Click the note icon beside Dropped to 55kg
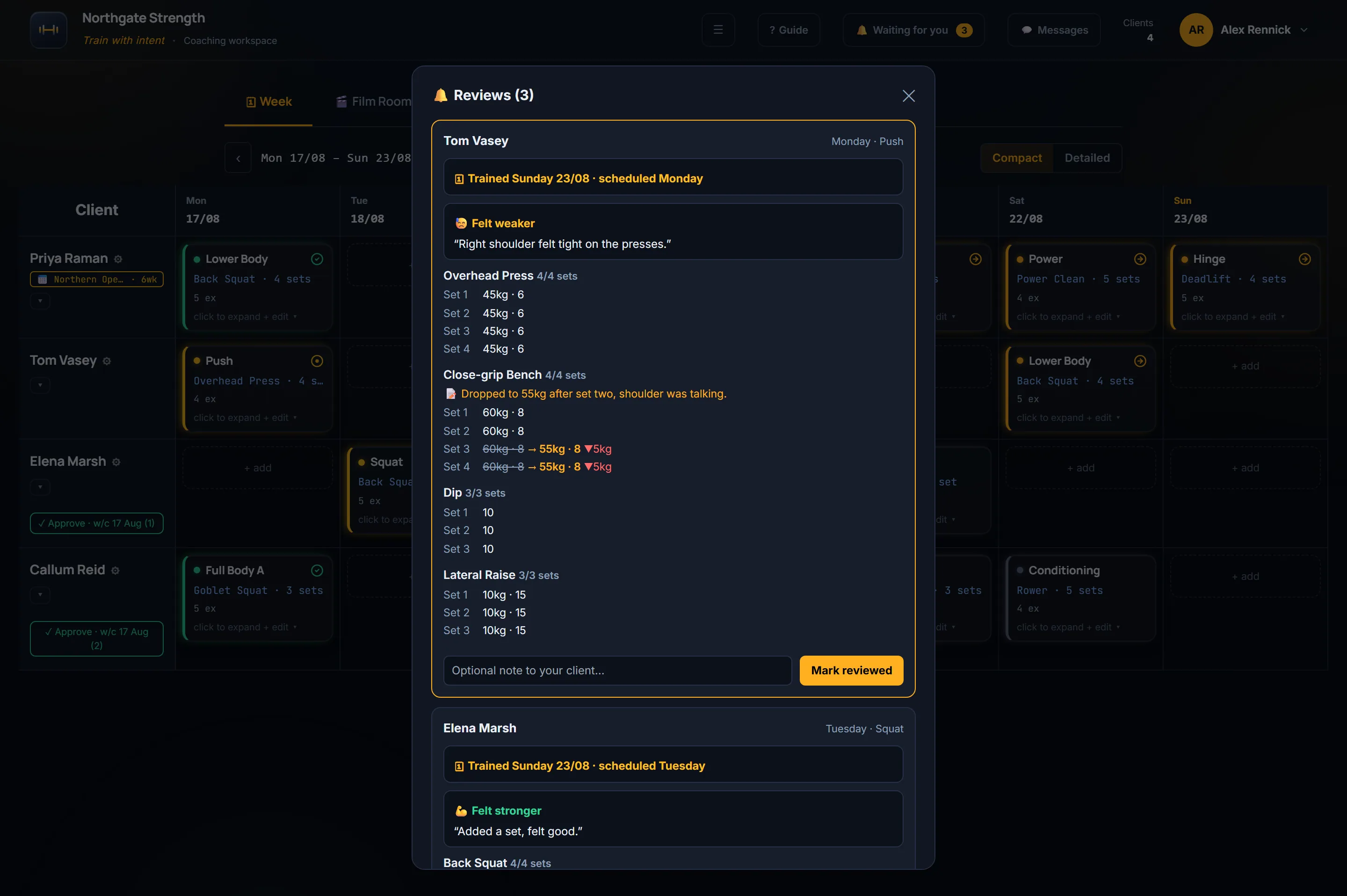This screenshot has height=896, width=1347. pos(451,394)
